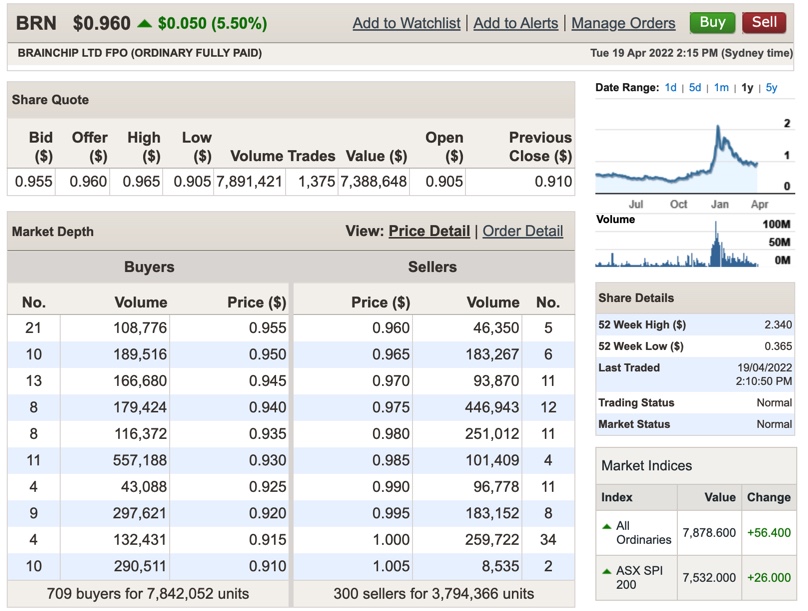Click buyer price 0.935
This screenshot has height=611, width=808.
[267, 434]
